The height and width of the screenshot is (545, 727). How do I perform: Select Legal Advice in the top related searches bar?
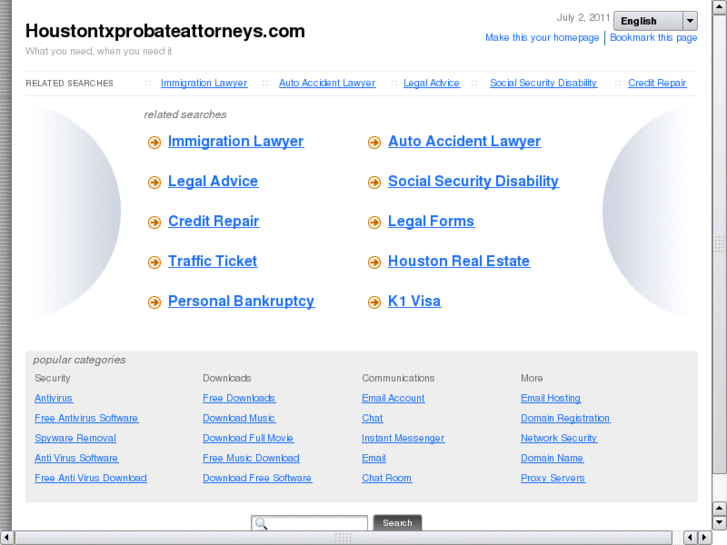[431, 83]
